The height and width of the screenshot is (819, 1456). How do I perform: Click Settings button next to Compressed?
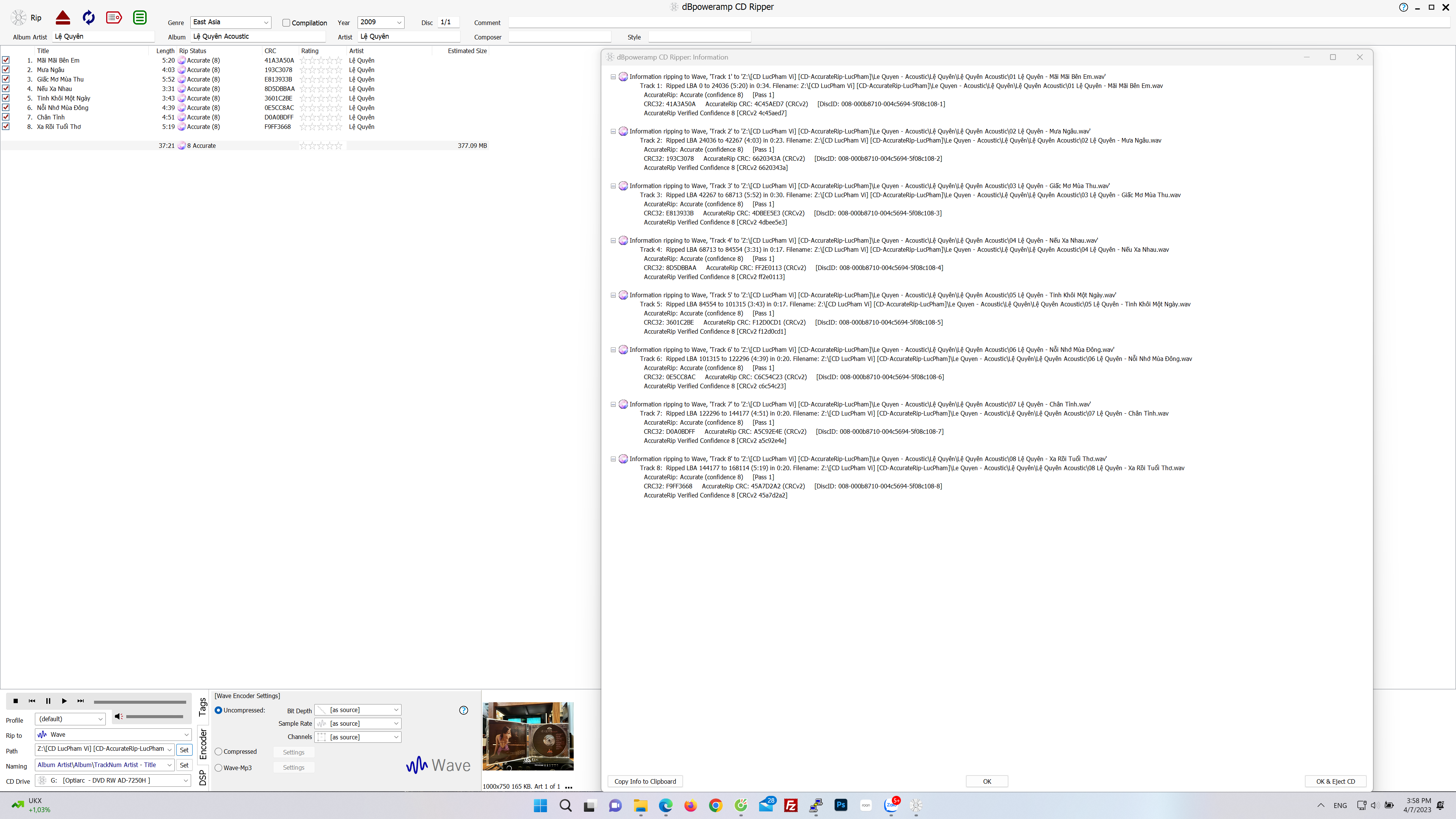(x=293, y=752)
